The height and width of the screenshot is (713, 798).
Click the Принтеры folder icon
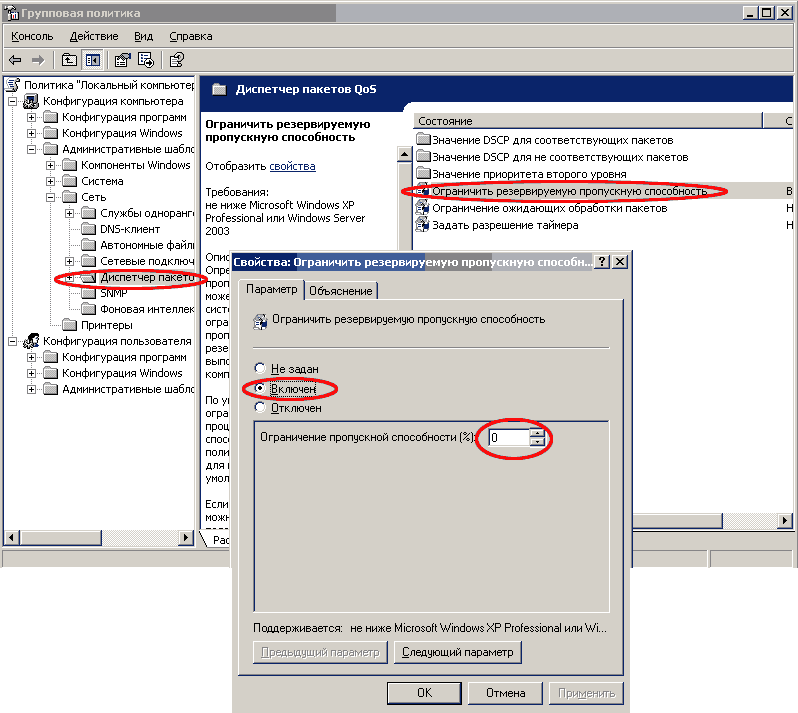tap(69, 325)
